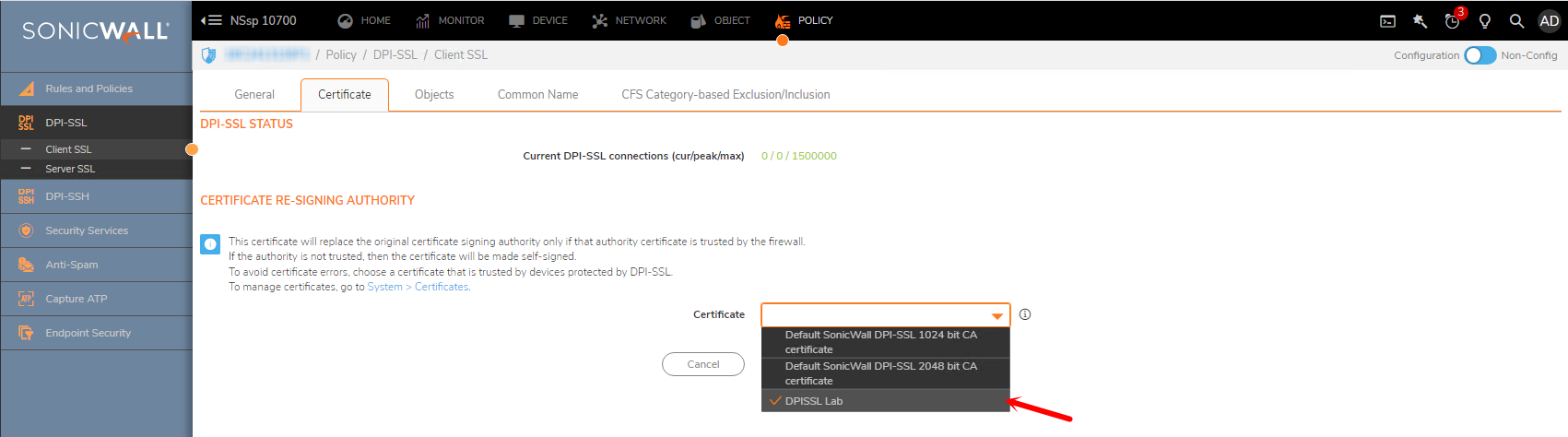Viewport: 1568px width, 437px height.
Task: Open the search magnifier icon
Action: tap(1516, 21)
